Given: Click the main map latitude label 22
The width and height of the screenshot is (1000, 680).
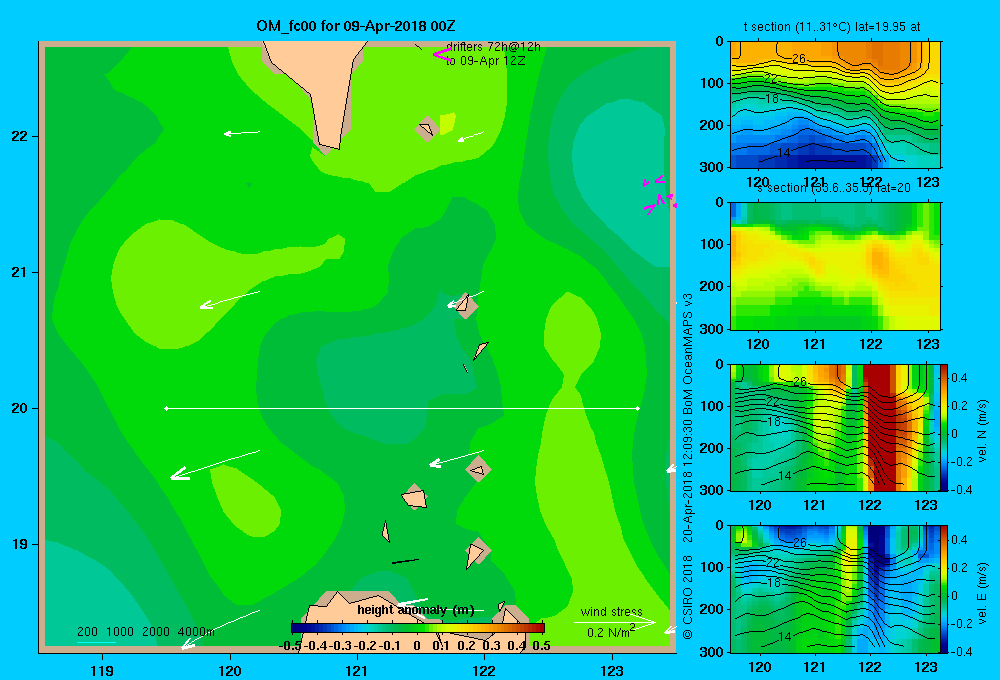Looking at the screenshot, I should tap(20, 136).
